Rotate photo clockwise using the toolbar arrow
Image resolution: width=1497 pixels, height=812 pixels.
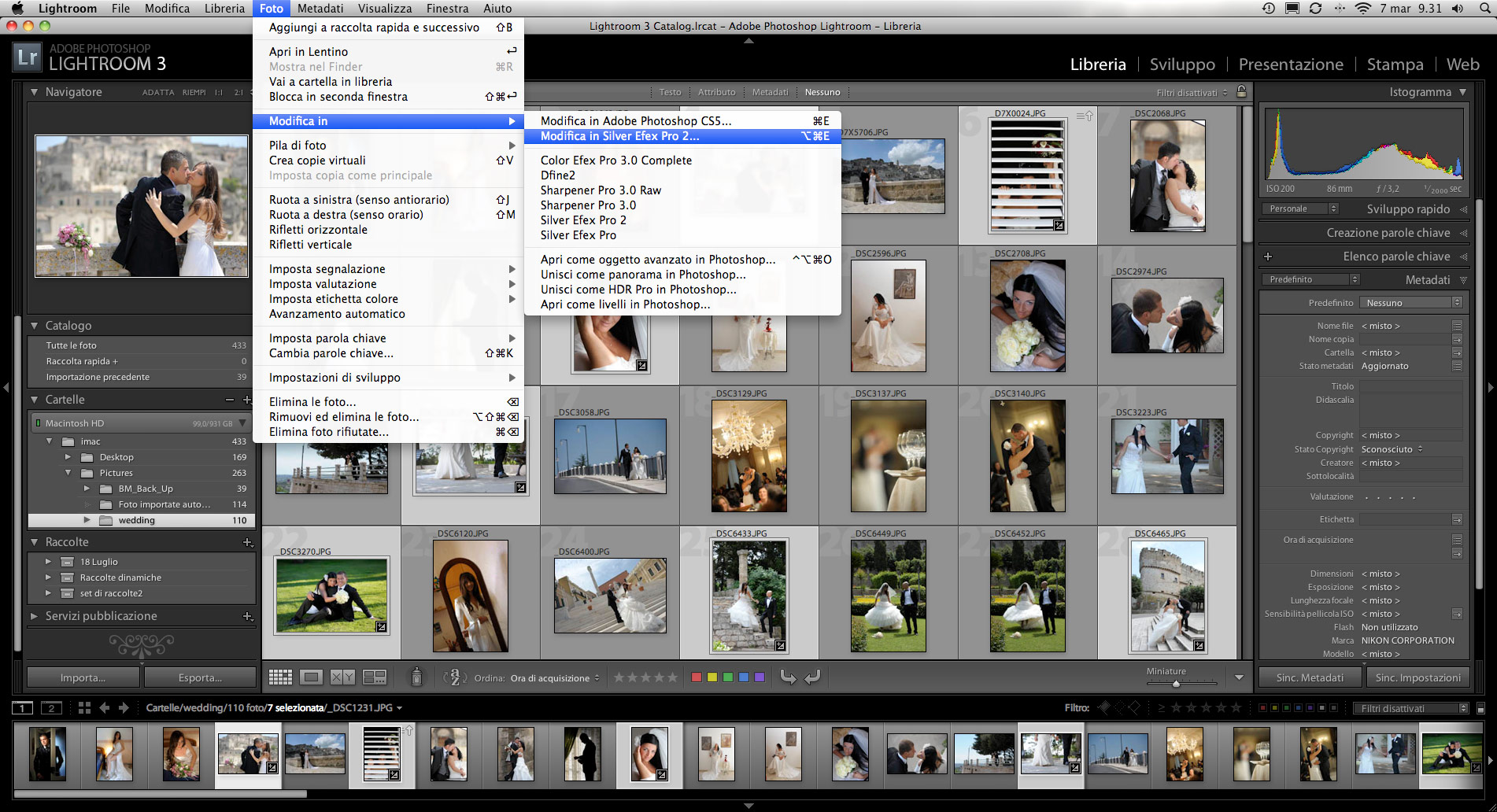click(813, 677)
